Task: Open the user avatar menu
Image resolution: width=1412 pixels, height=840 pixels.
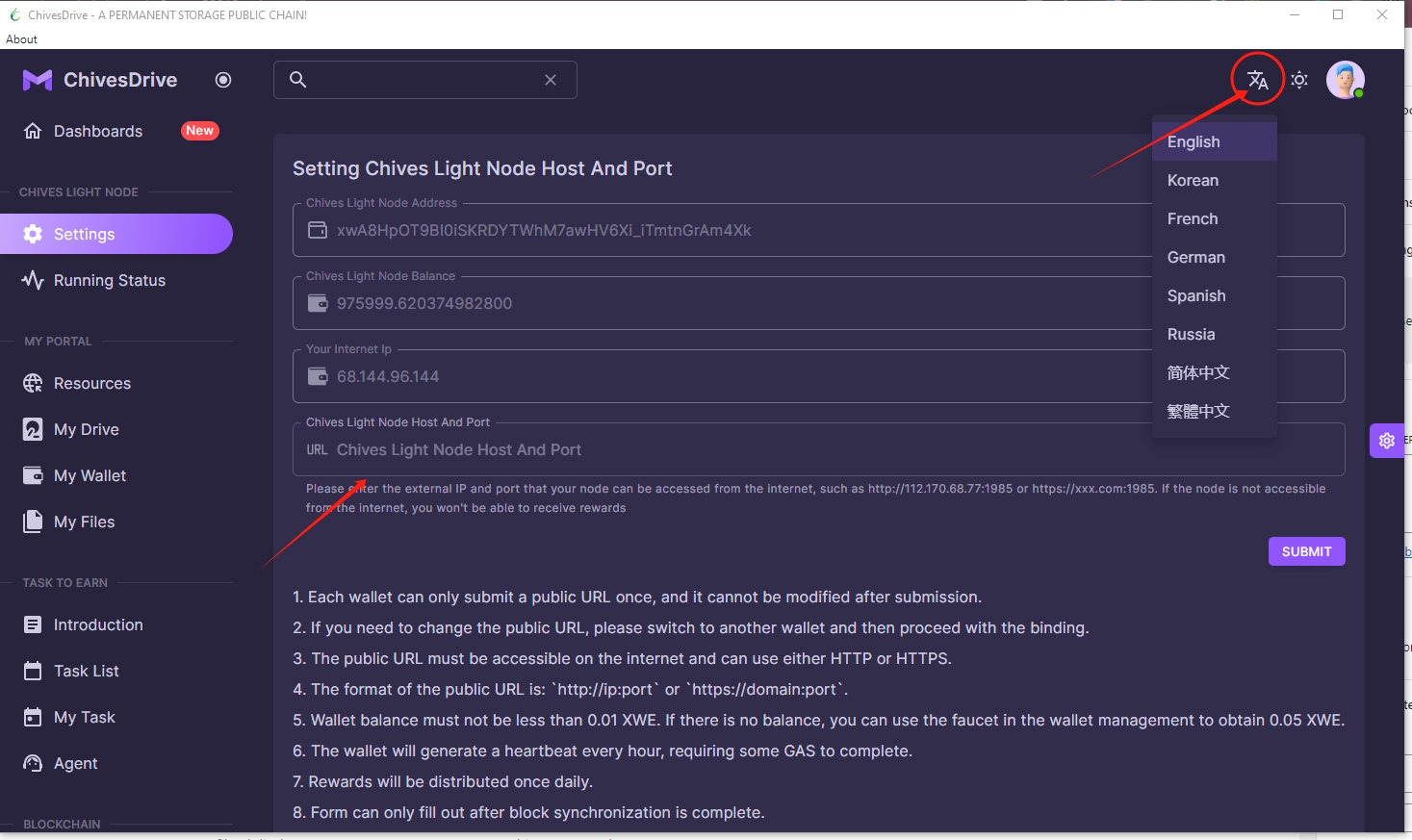Action: [1345, 80]
